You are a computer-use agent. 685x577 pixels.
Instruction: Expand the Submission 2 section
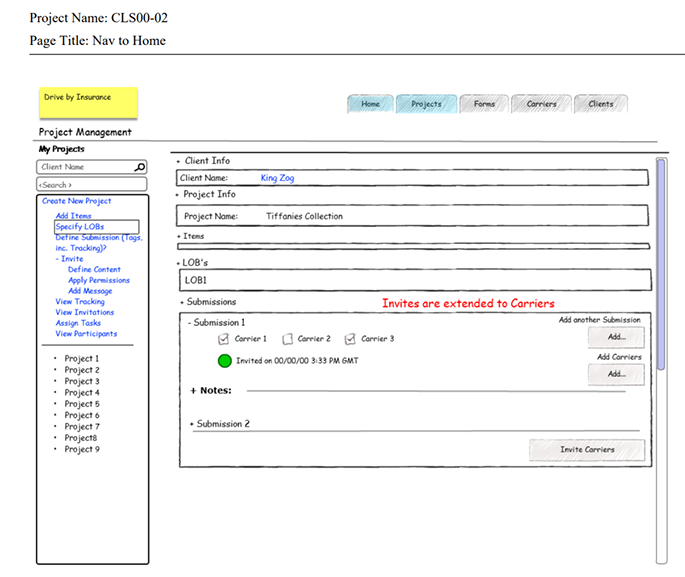point(192,424)
